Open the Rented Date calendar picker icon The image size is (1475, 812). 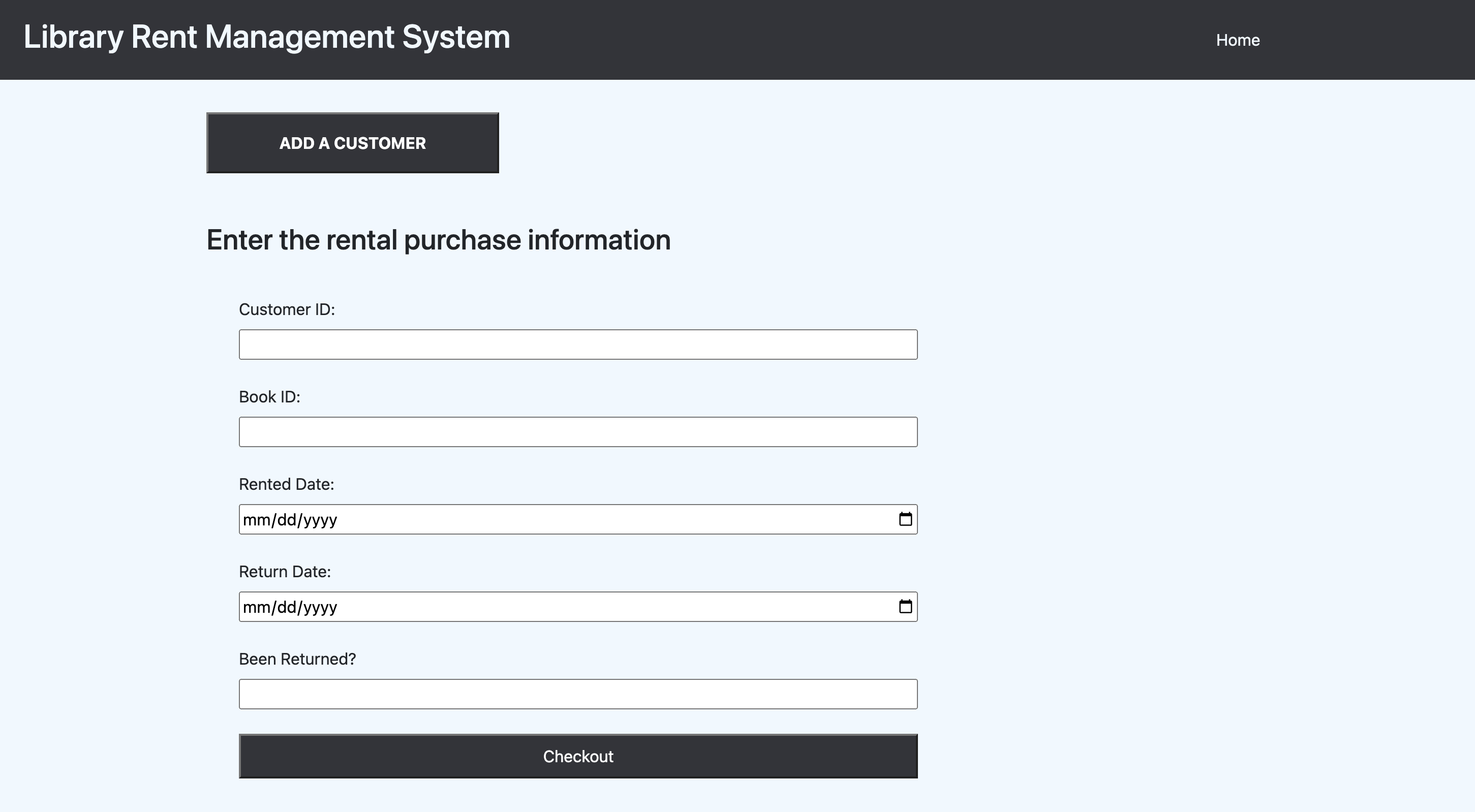(x=906, y=519)
